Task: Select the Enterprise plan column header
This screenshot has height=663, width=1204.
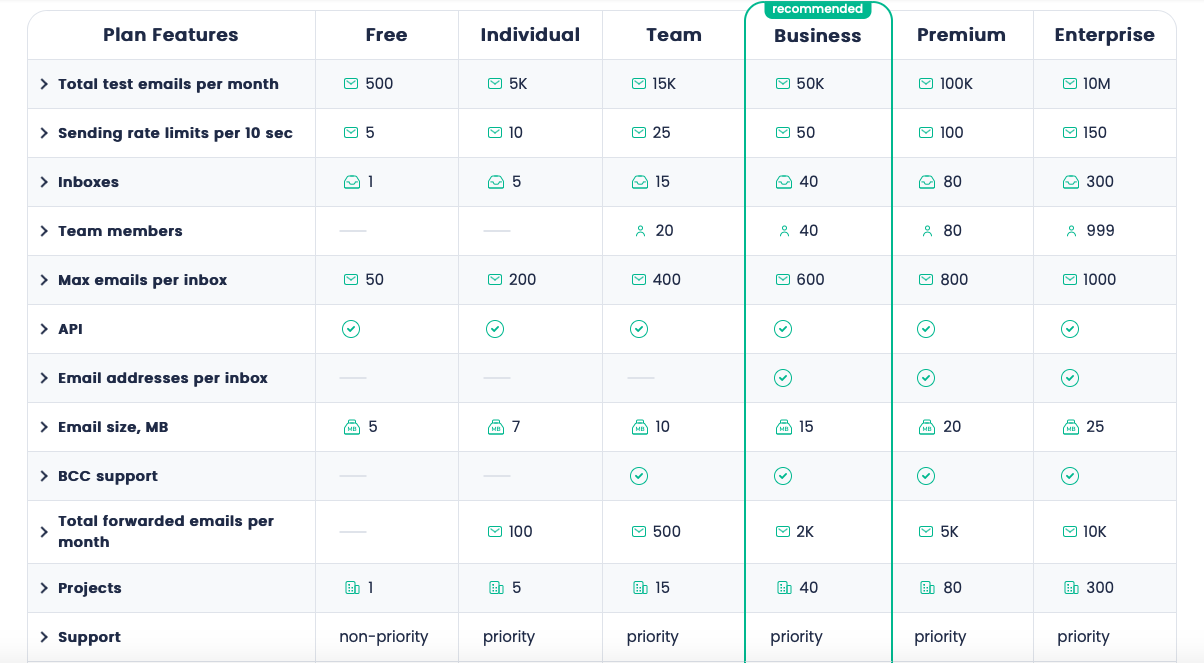Action: (1104, 35)
